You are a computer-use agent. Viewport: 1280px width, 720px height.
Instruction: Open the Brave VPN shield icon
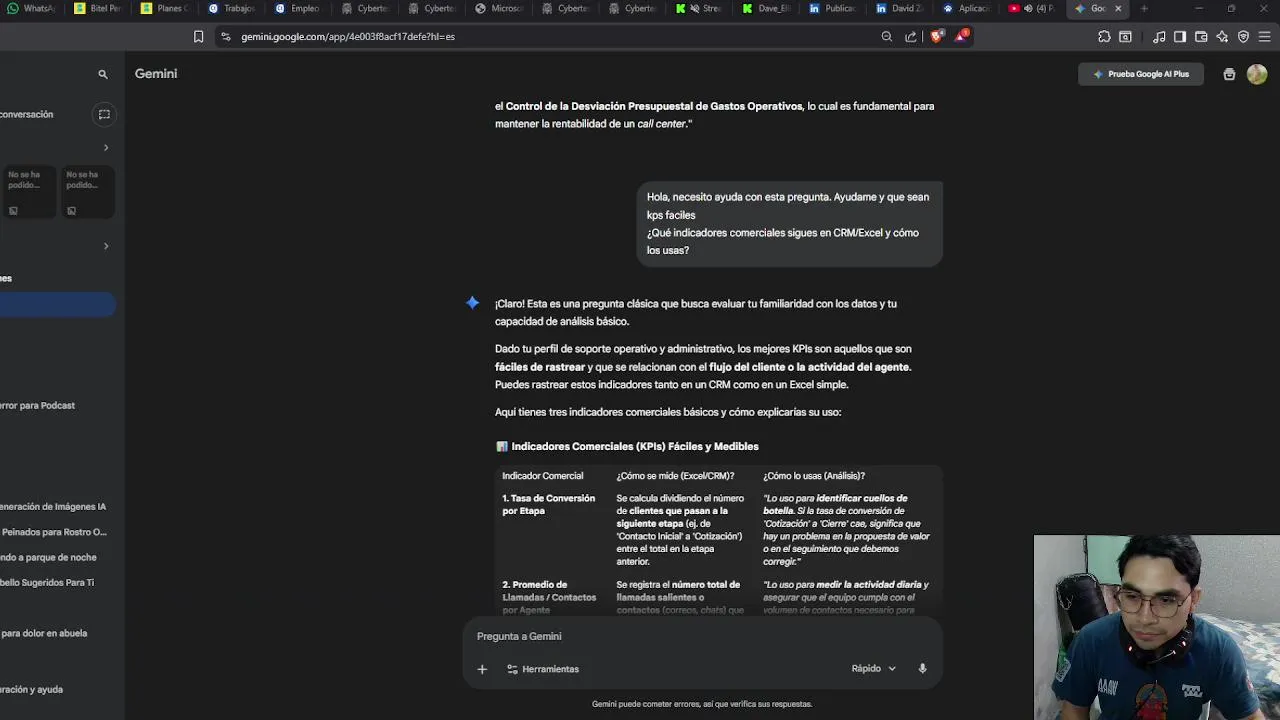[1243, 36]
